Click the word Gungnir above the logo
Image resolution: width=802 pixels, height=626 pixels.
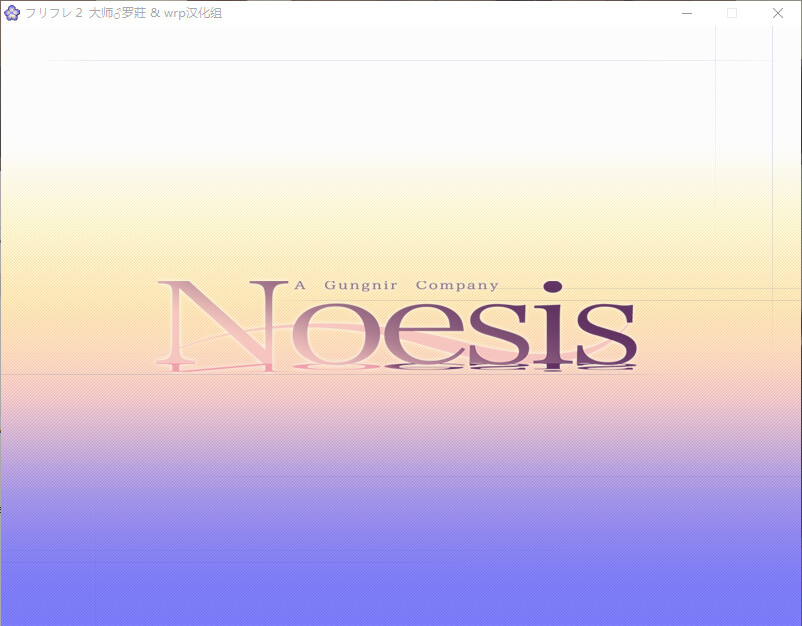point(361,286)
